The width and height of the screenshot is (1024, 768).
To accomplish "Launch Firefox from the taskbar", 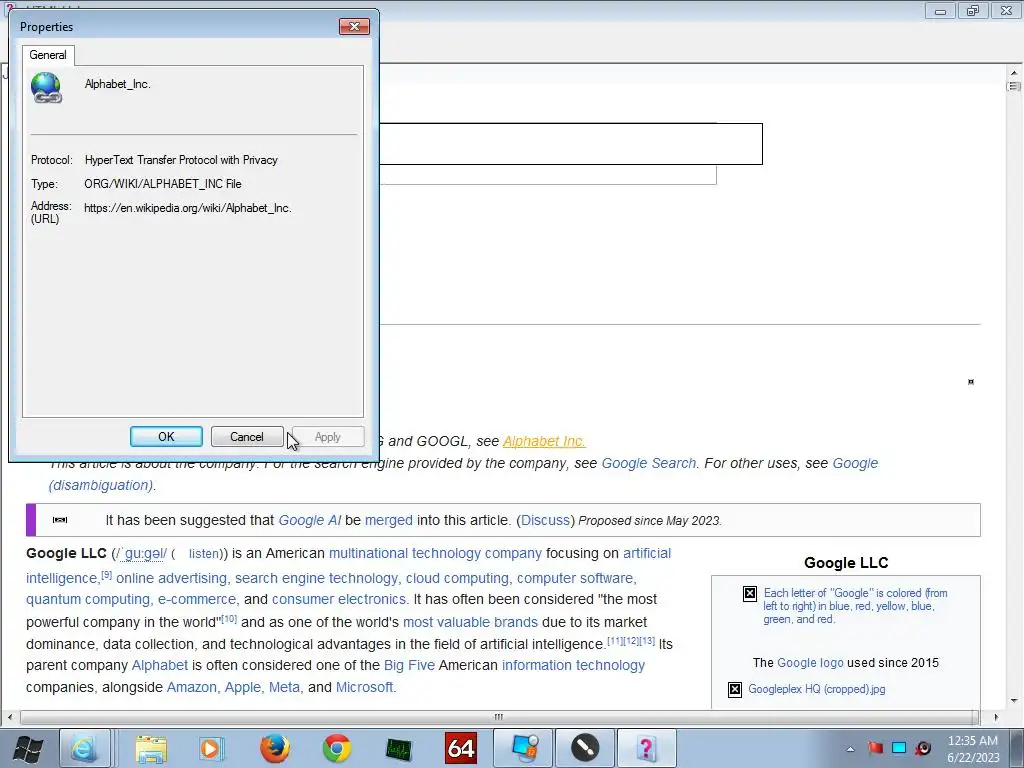I will pyautogui.click(x=274, y=748).
